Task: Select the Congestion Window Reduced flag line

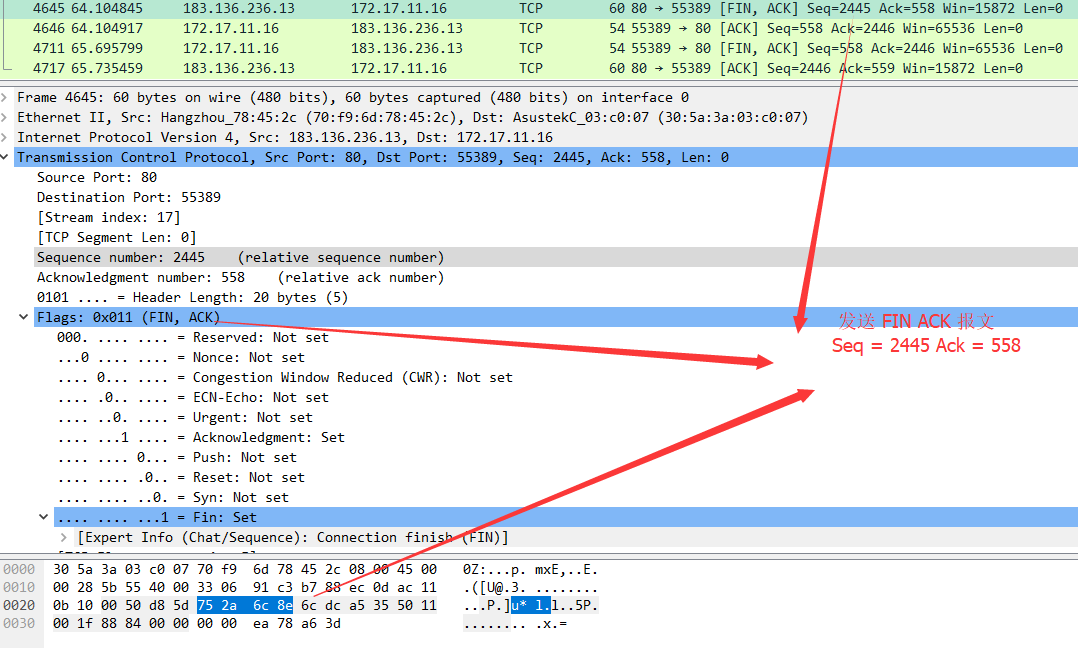Action: 284,377
